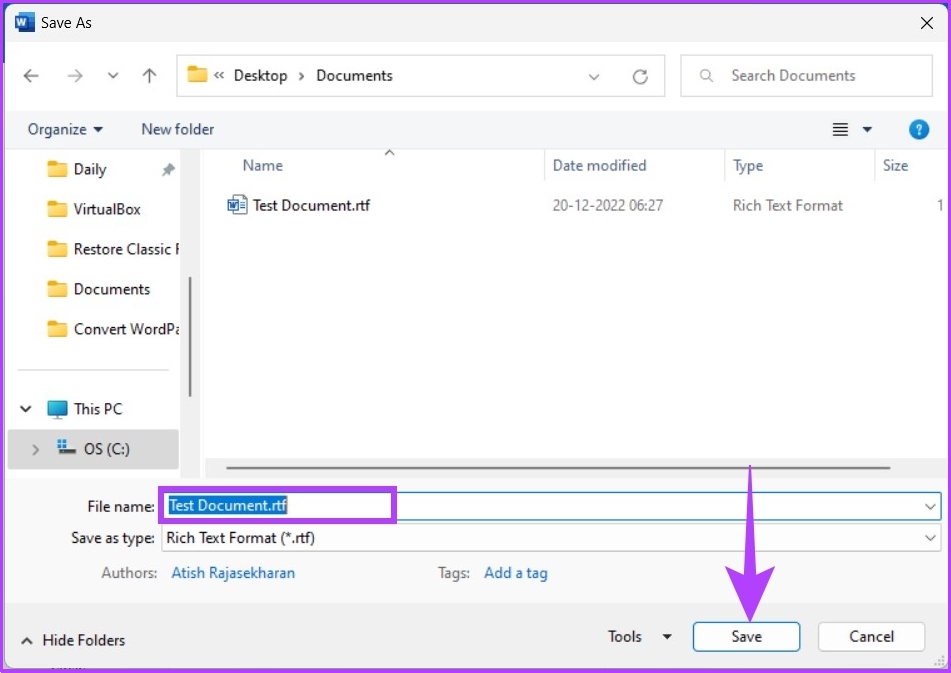Expand the address bar path dropdown
Screen dimensions: 951x673
coord(594,76)
